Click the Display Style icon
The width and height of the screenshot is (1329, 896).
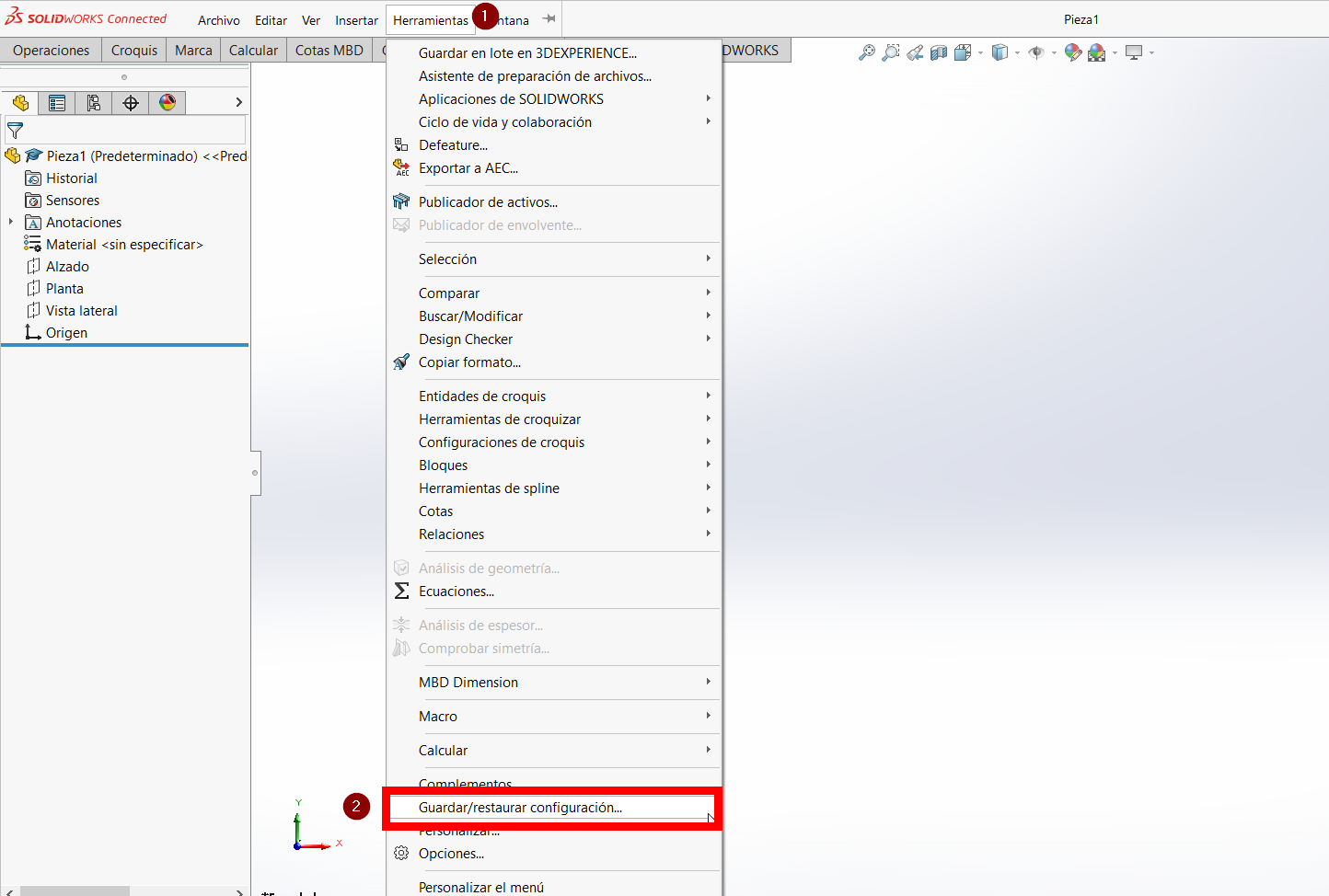click(1000, 52)
